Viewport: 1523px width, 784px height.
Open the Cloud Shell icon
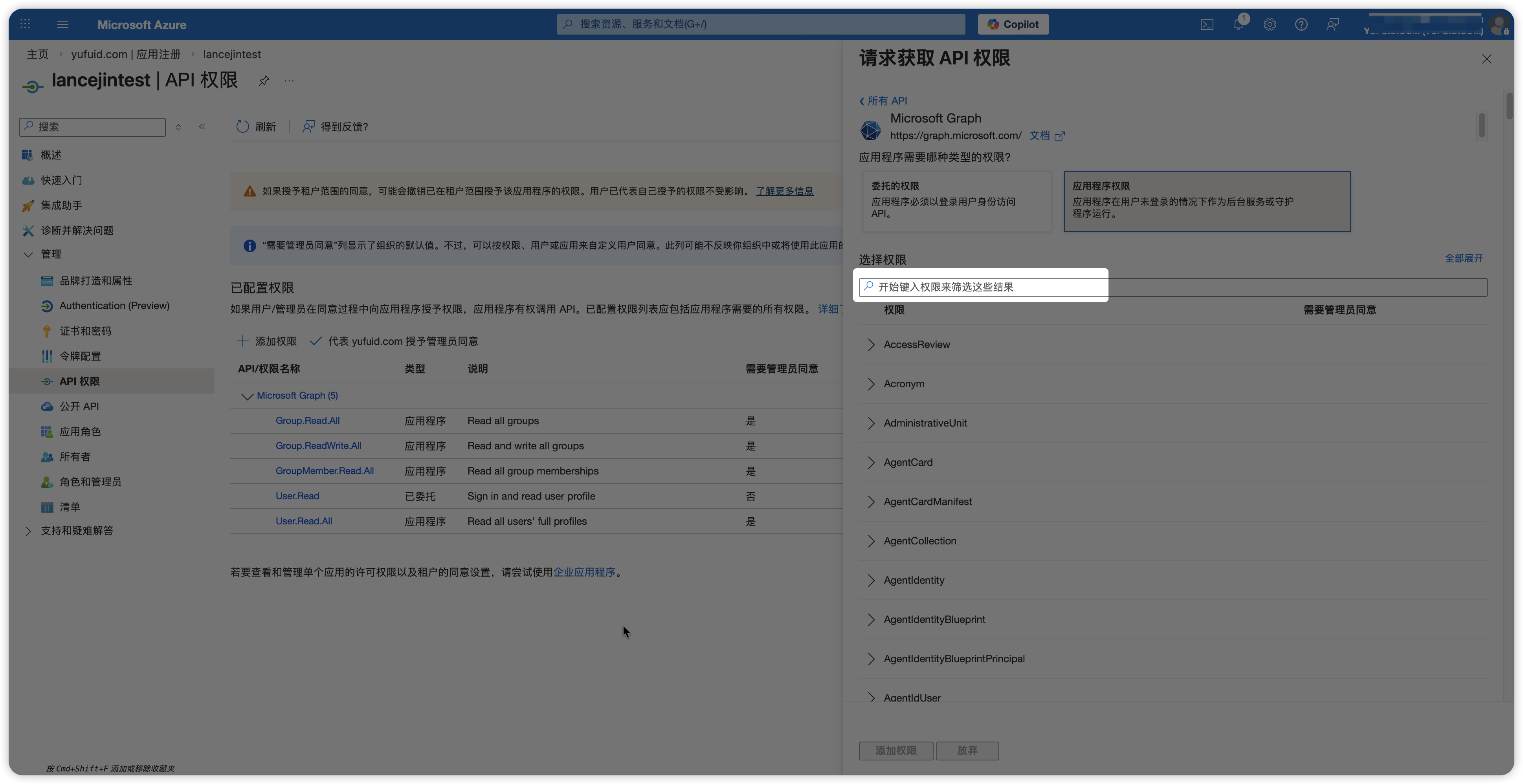point(1207,24)
